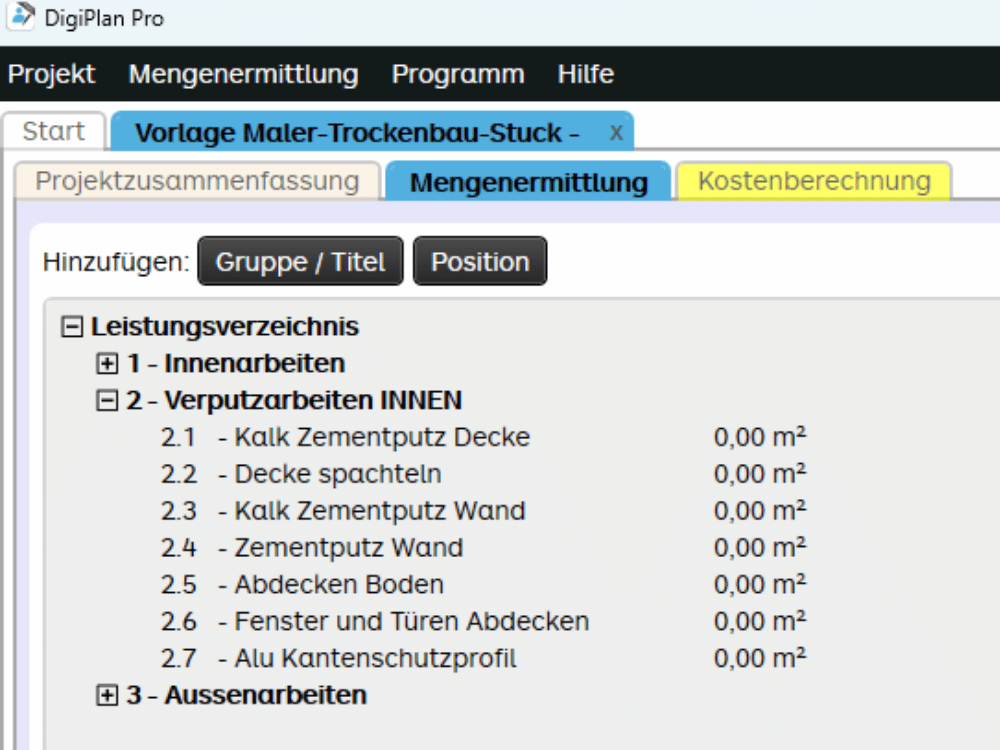
Task: Switch to the Start tab
Action: (54, 132)
